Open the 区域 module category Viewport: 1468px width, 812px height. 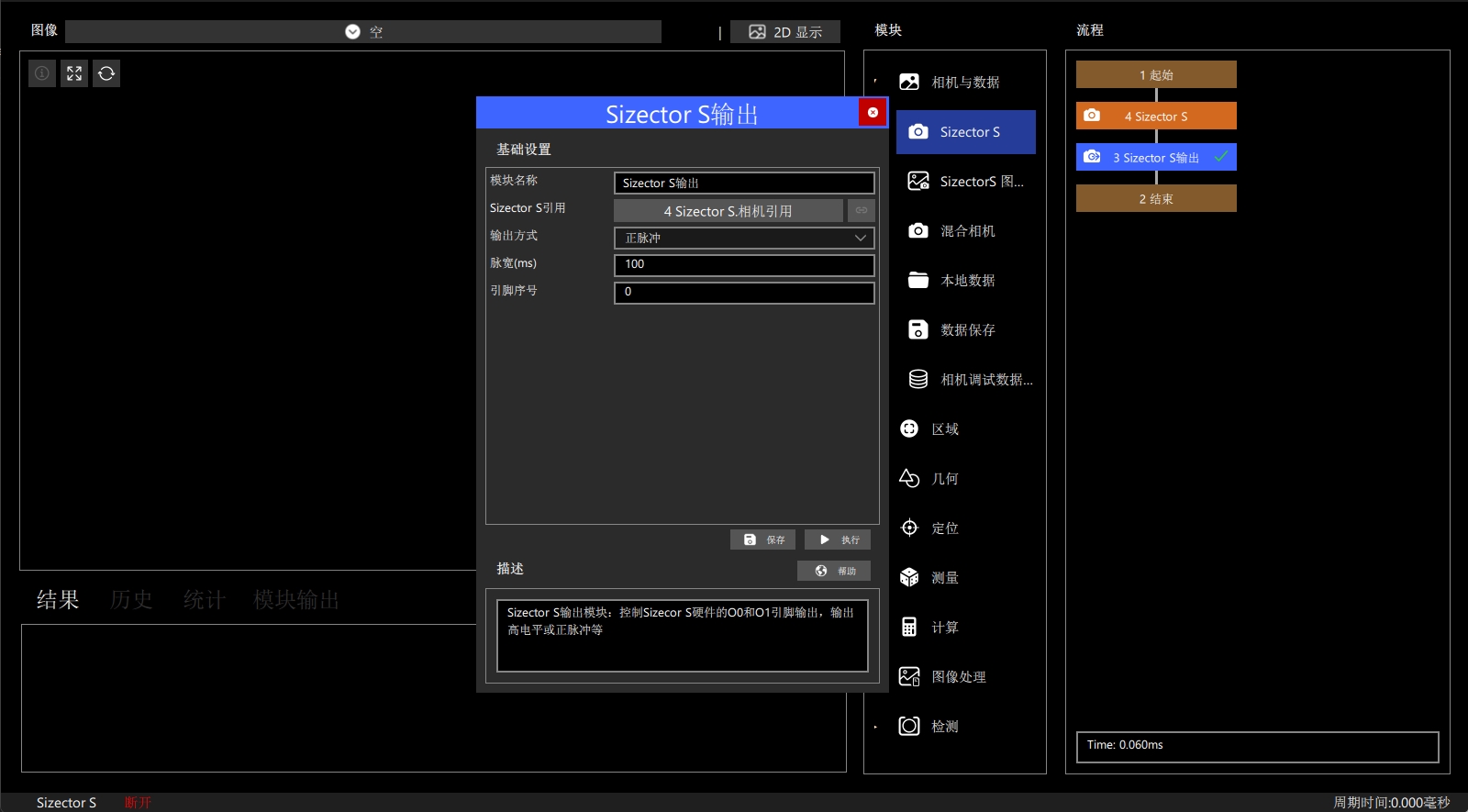929,429
